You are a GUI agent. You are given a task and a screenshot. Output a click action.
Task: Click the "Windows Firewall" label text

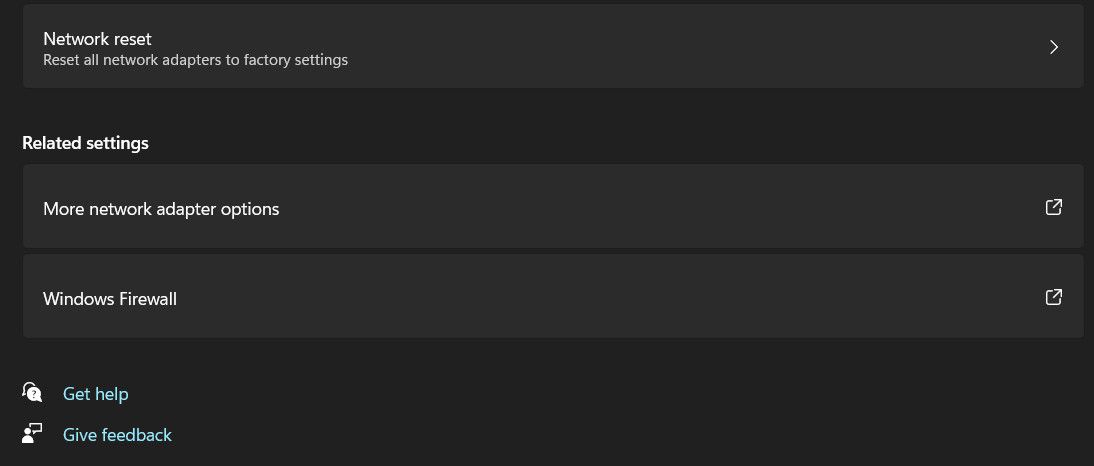coord(110,299)
